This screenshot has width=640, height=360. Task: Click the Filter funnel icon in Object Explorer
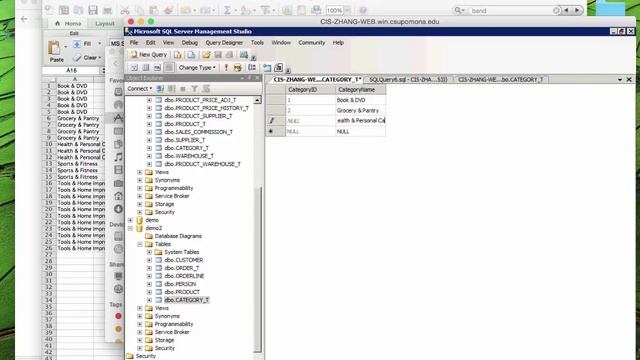coord(195,89)
